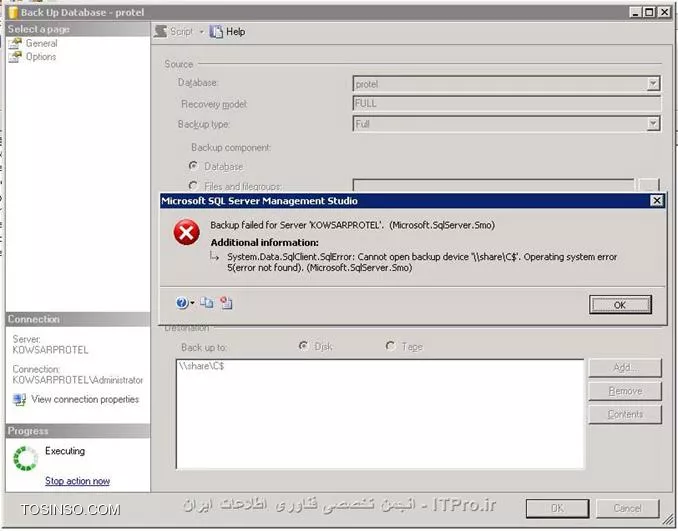Click the Executing status text

click(65, 451)
